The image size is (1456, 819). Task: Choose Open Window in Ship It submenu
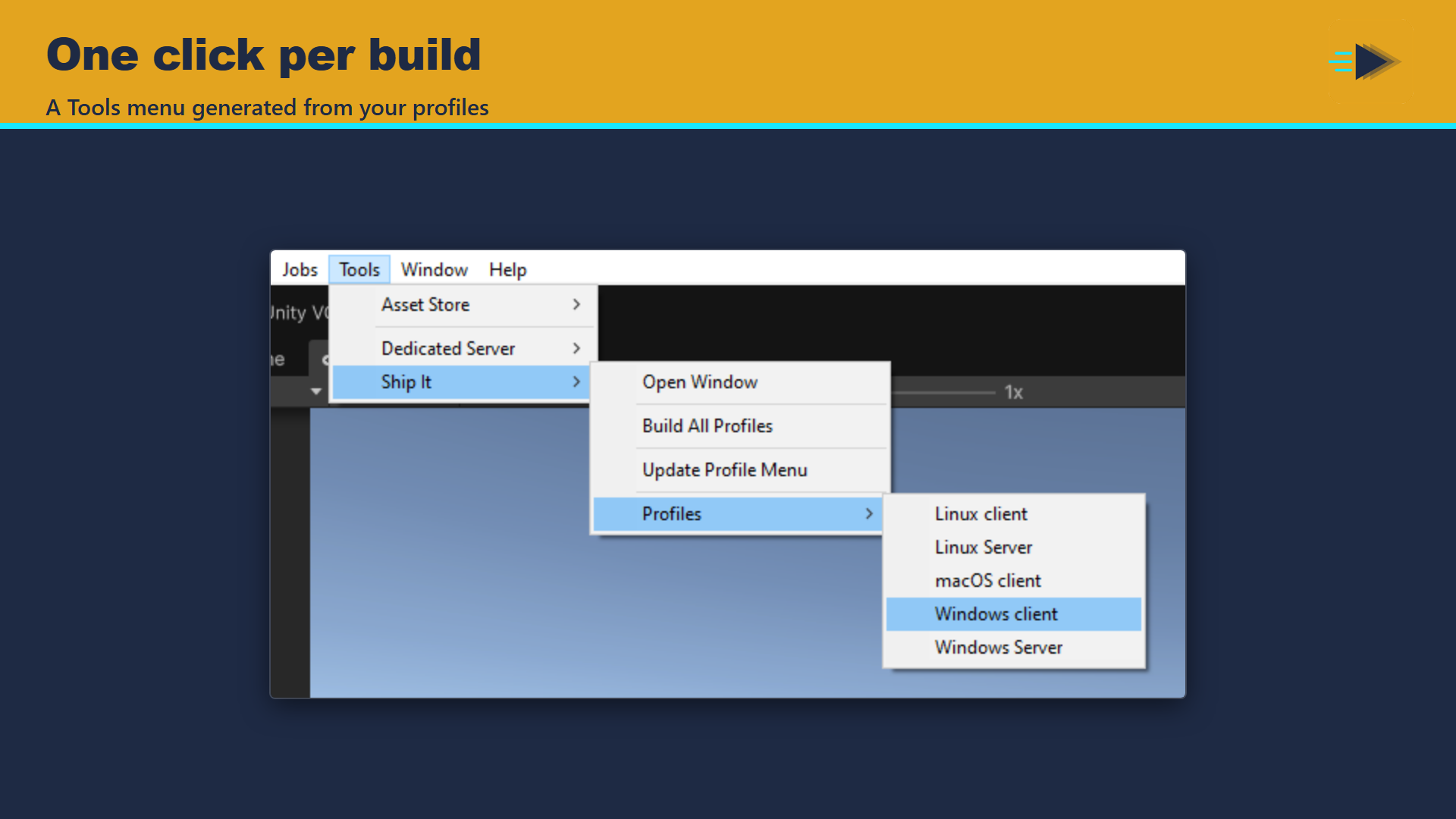tap(739, 382)
